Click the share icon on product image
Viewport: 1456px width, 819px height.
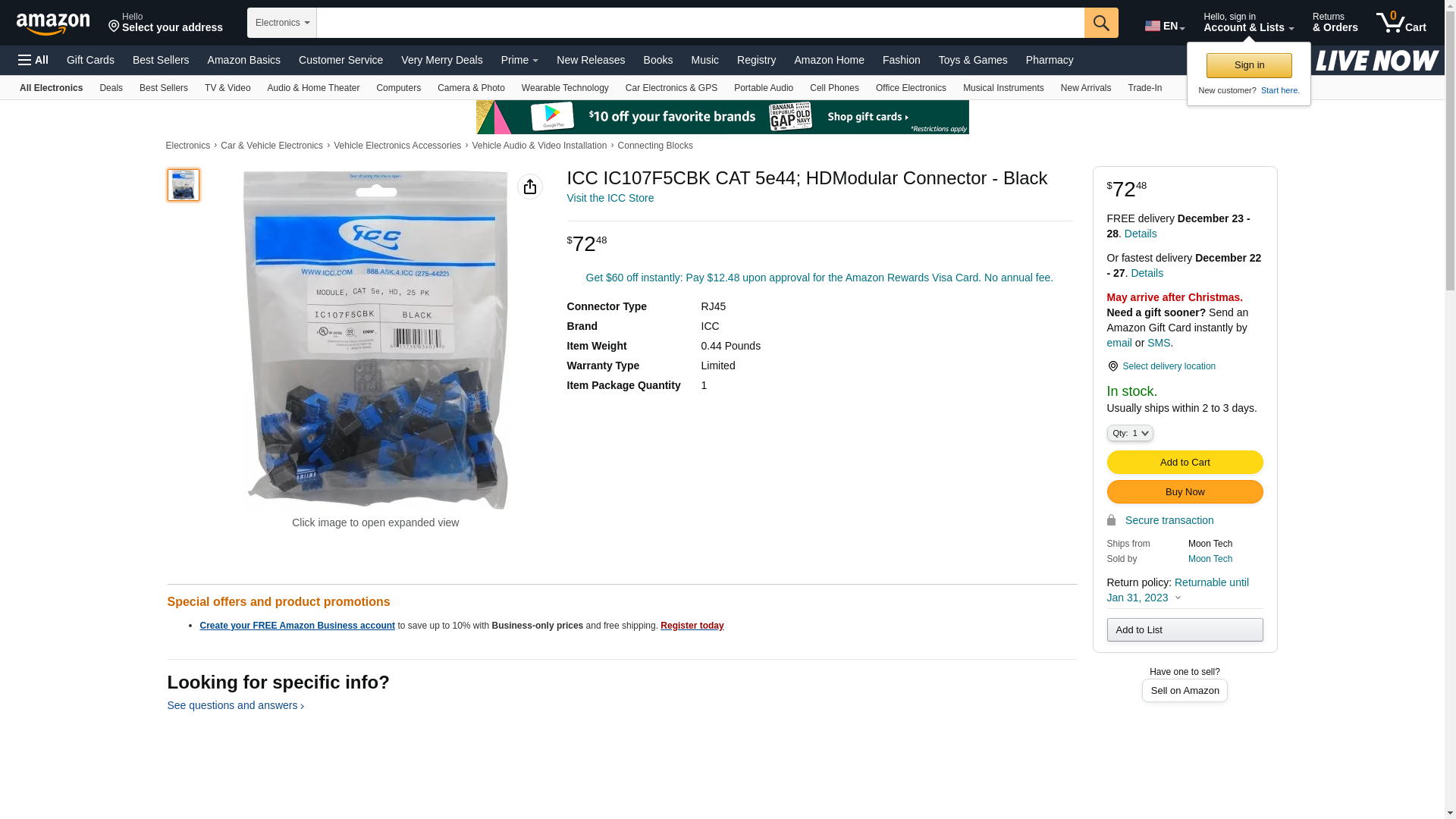coord(530,187)
